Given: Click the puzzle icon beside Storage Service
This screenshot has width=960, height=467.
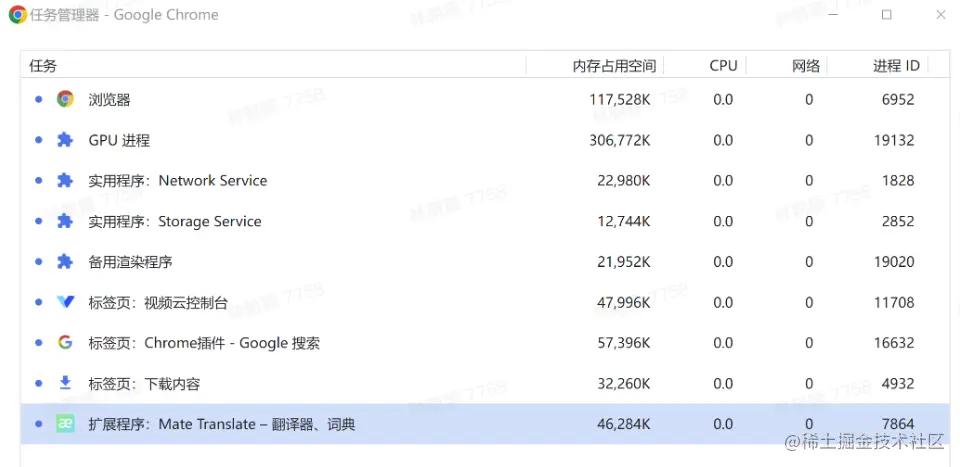Looking at the screenshot, I should (x=65, y=221).
